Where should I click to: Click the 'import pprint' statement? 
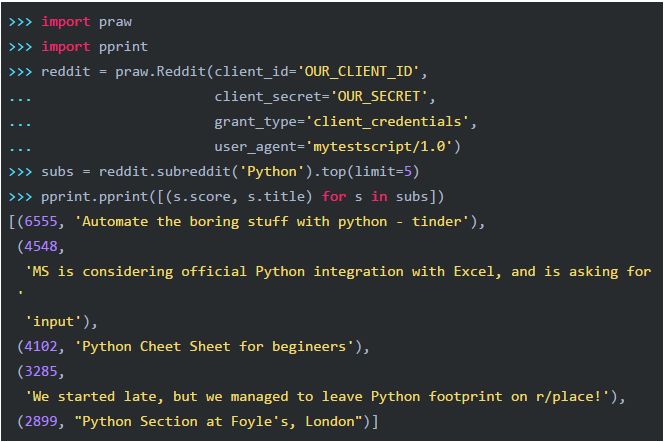94,46
